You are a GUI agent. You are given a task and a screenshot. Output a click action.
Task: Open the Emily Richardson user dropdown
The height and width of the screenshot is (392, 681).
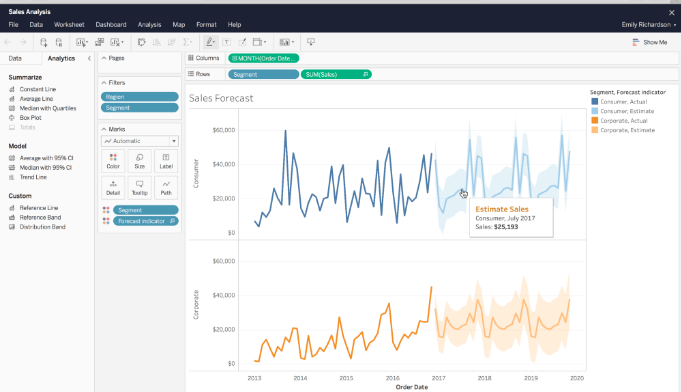pos(648,25)
